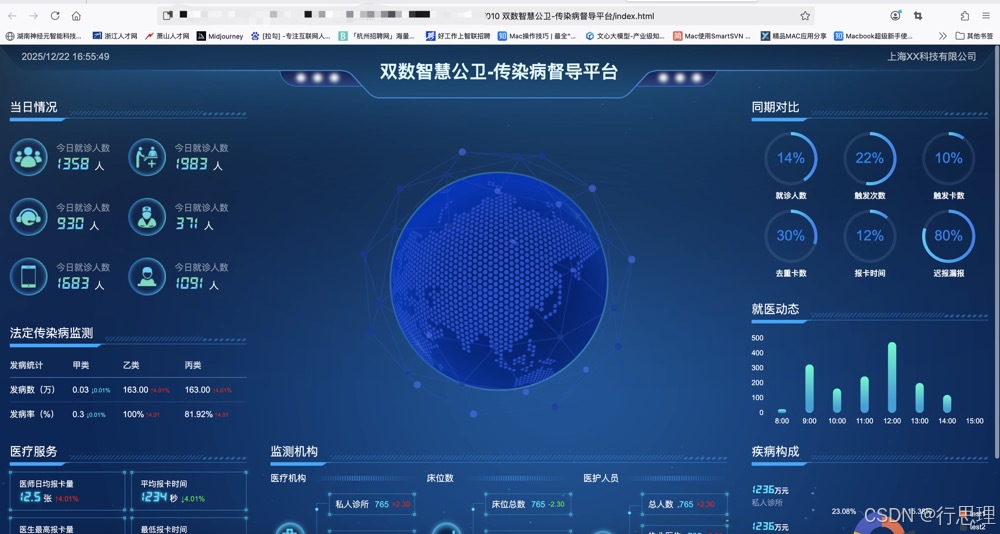1000x534 pixels.
Task: Click the 法定传染病监测 section title
Action: [52, 333]
